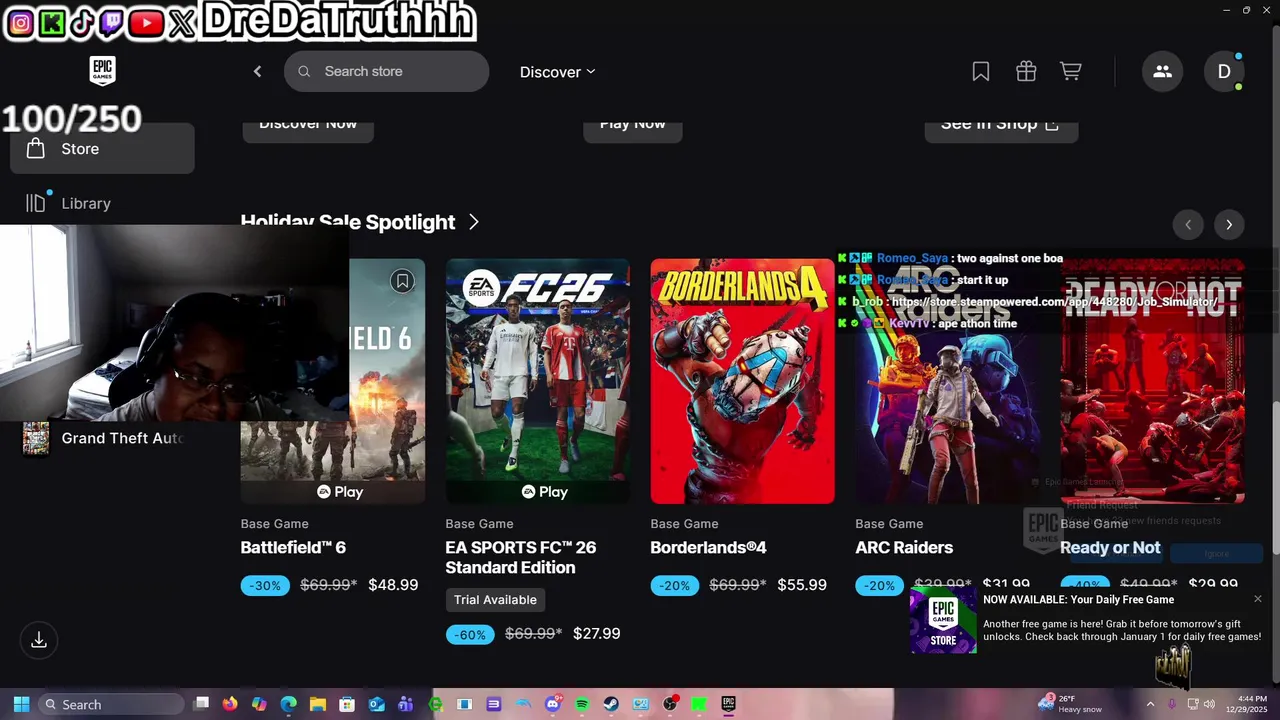Click the -30% discount badge on Battlefield 6
1280x720 pixels.
click(x=265, y=586)
